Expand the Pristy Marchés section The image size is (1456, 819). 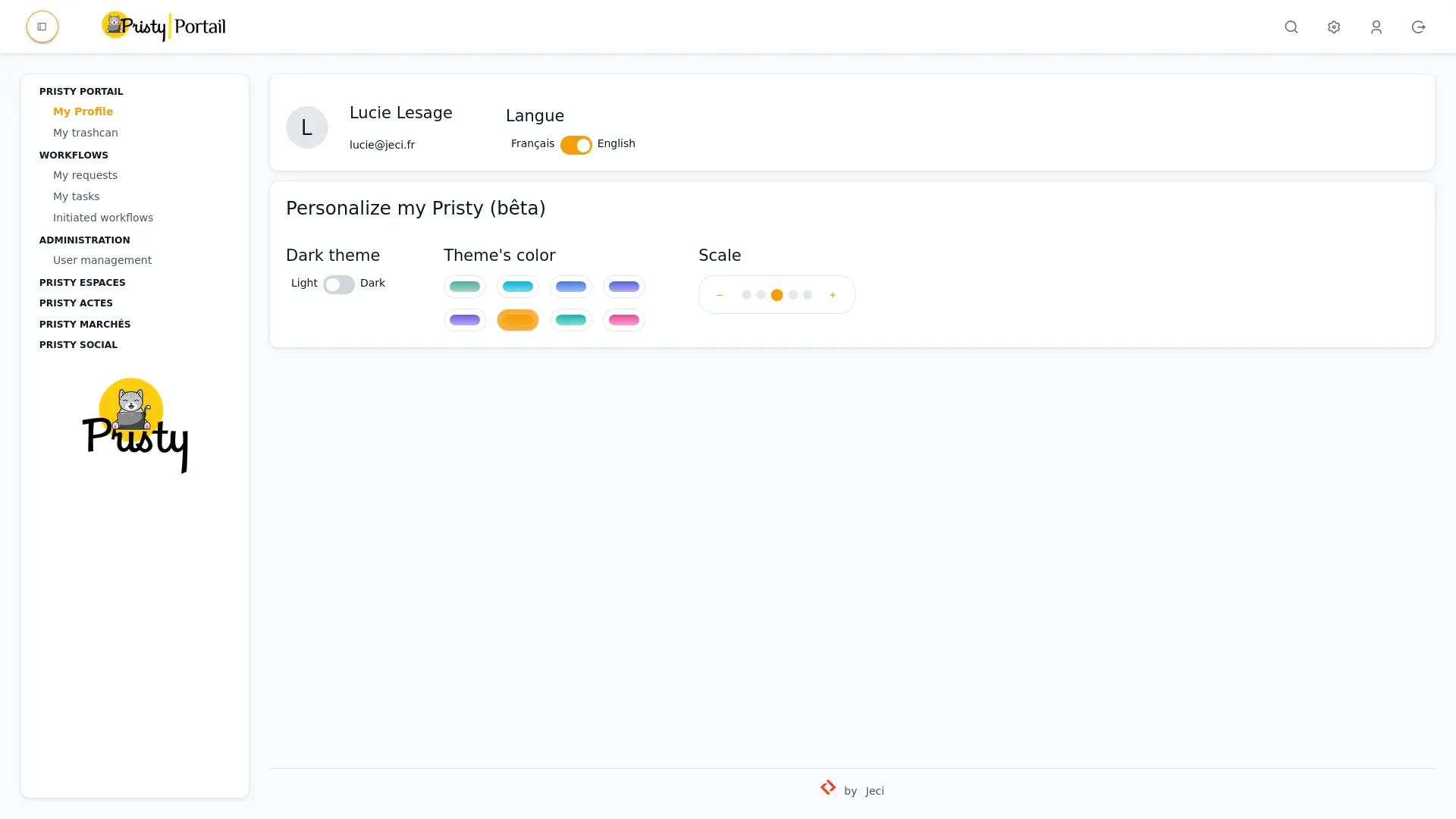[x=85, y=325]
